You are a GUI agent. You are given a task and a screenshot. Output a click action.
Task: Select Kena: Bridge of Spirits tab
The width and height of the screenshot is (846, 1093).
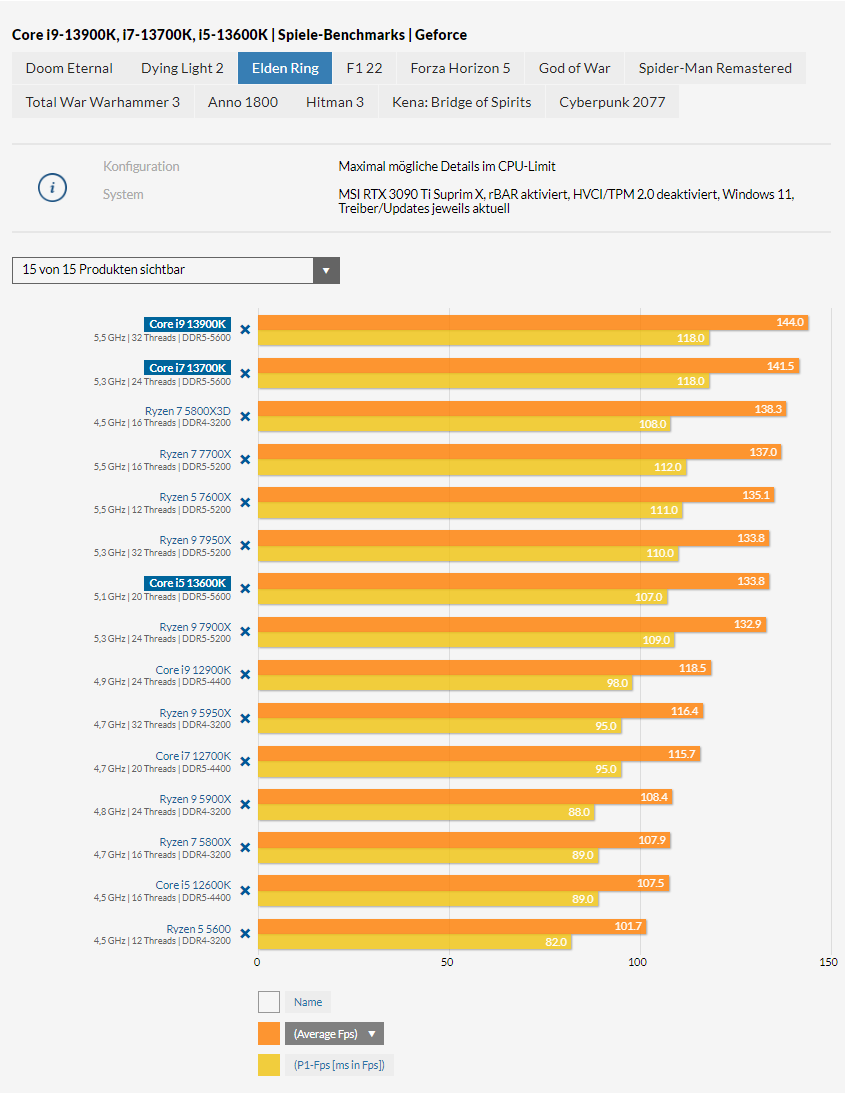point(461,102)
